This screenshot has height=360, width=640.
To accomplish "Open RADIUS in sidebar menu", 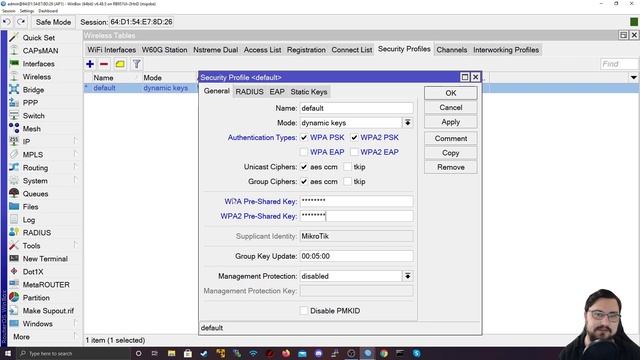I will [37, 233].
